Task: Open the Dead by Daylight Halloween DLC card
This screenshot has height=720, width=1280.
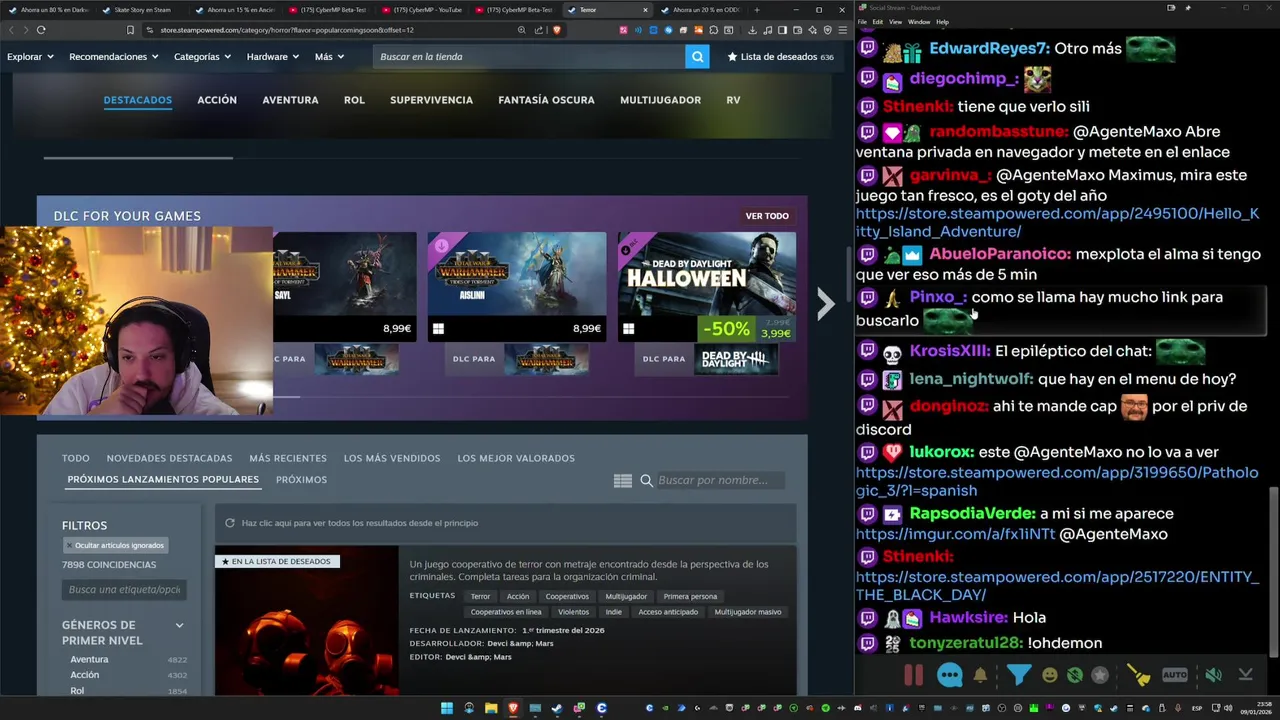Action: pos(707,287)
